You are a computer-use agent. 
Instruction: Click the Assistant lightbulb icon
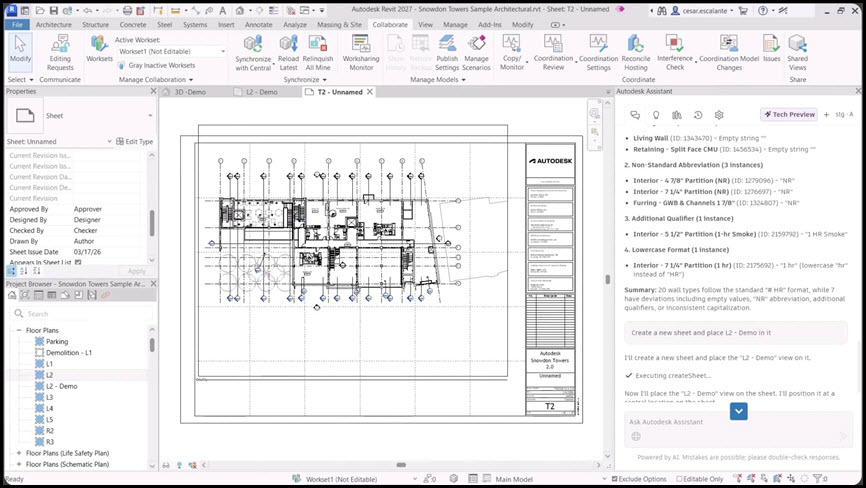pos(656,115)
